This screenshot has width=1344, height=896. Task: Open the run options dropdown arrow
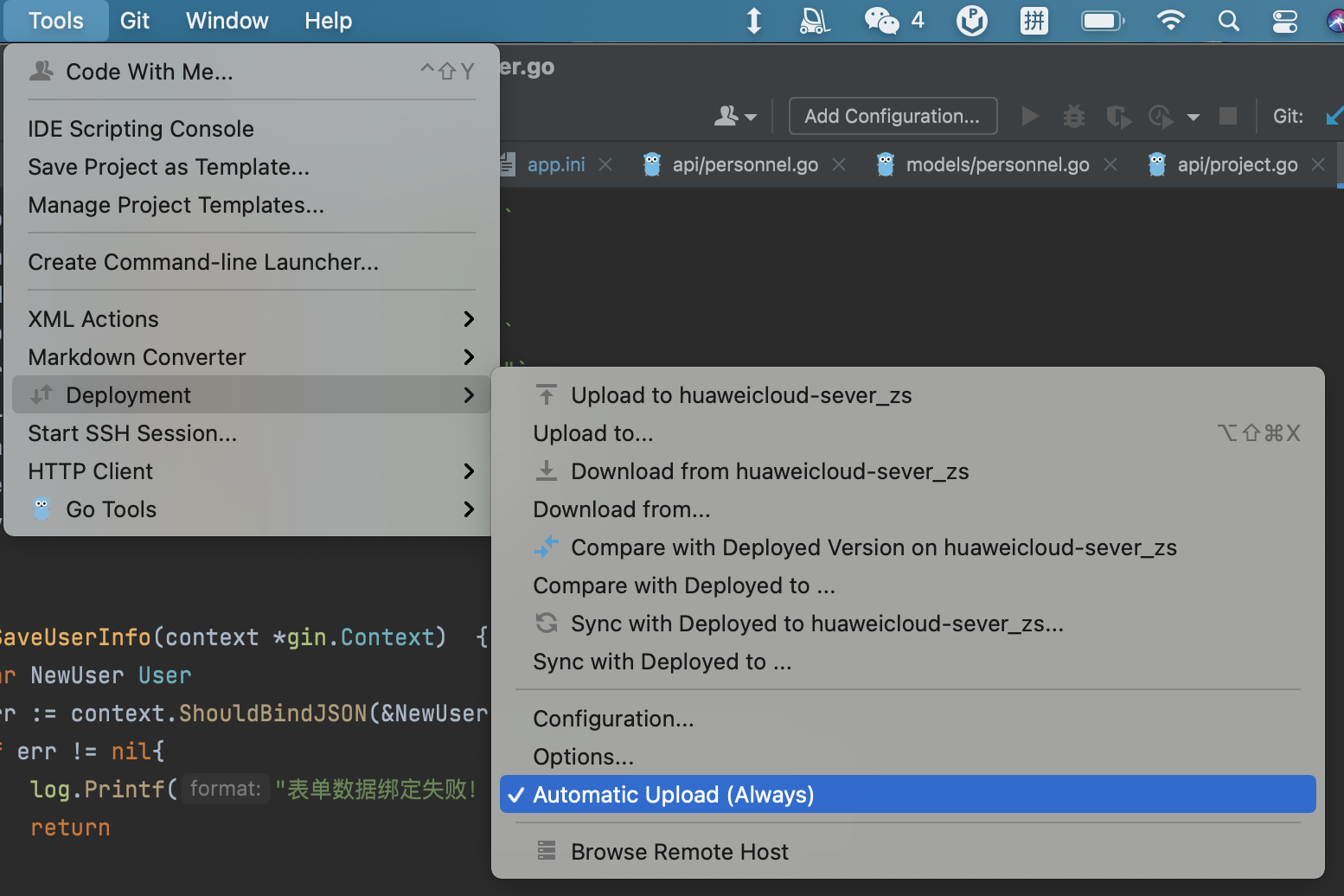pyautogui.click(x=1194, y=117)
